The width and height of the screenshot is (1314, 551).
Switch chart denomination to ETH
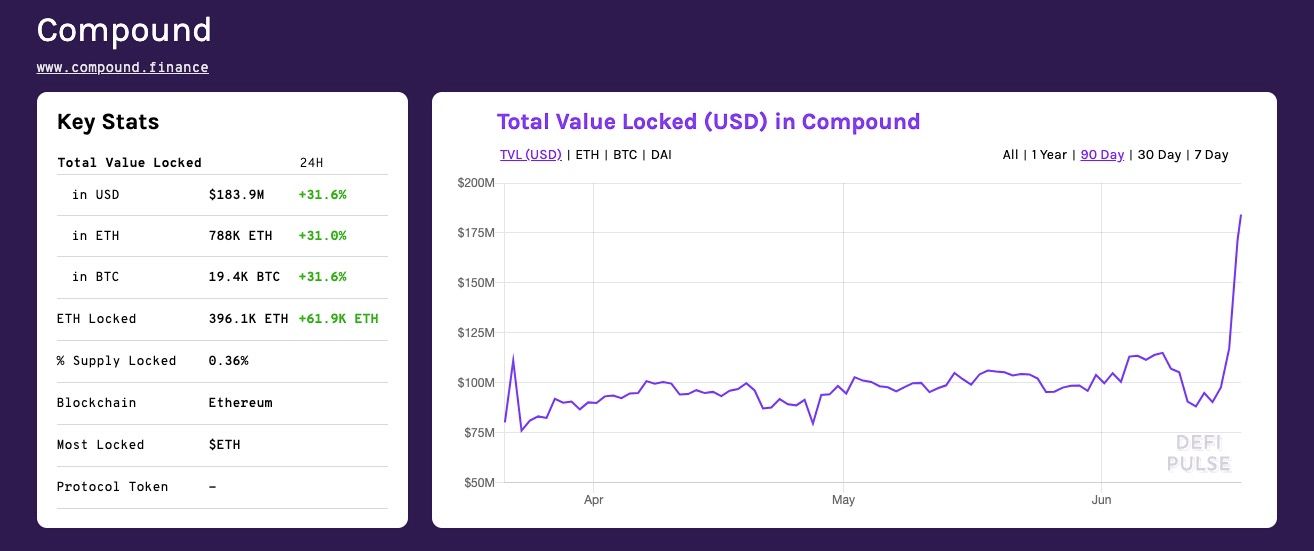coord(586,155)
